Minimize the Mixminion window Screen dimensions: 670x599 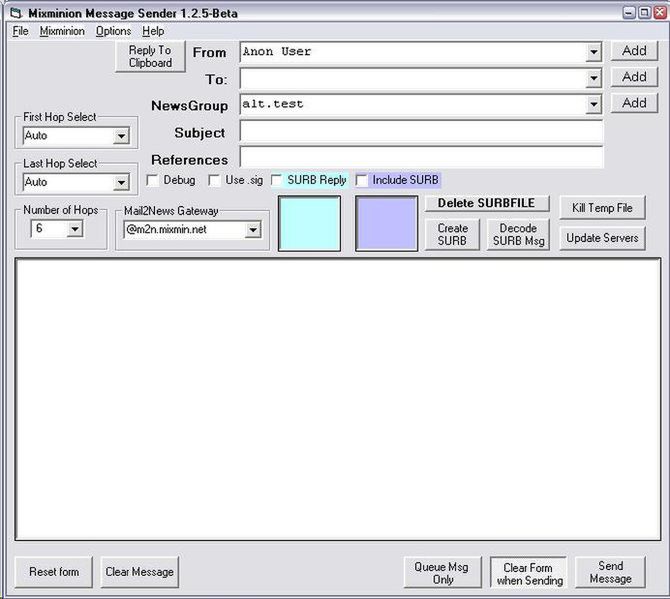point(629,12)
